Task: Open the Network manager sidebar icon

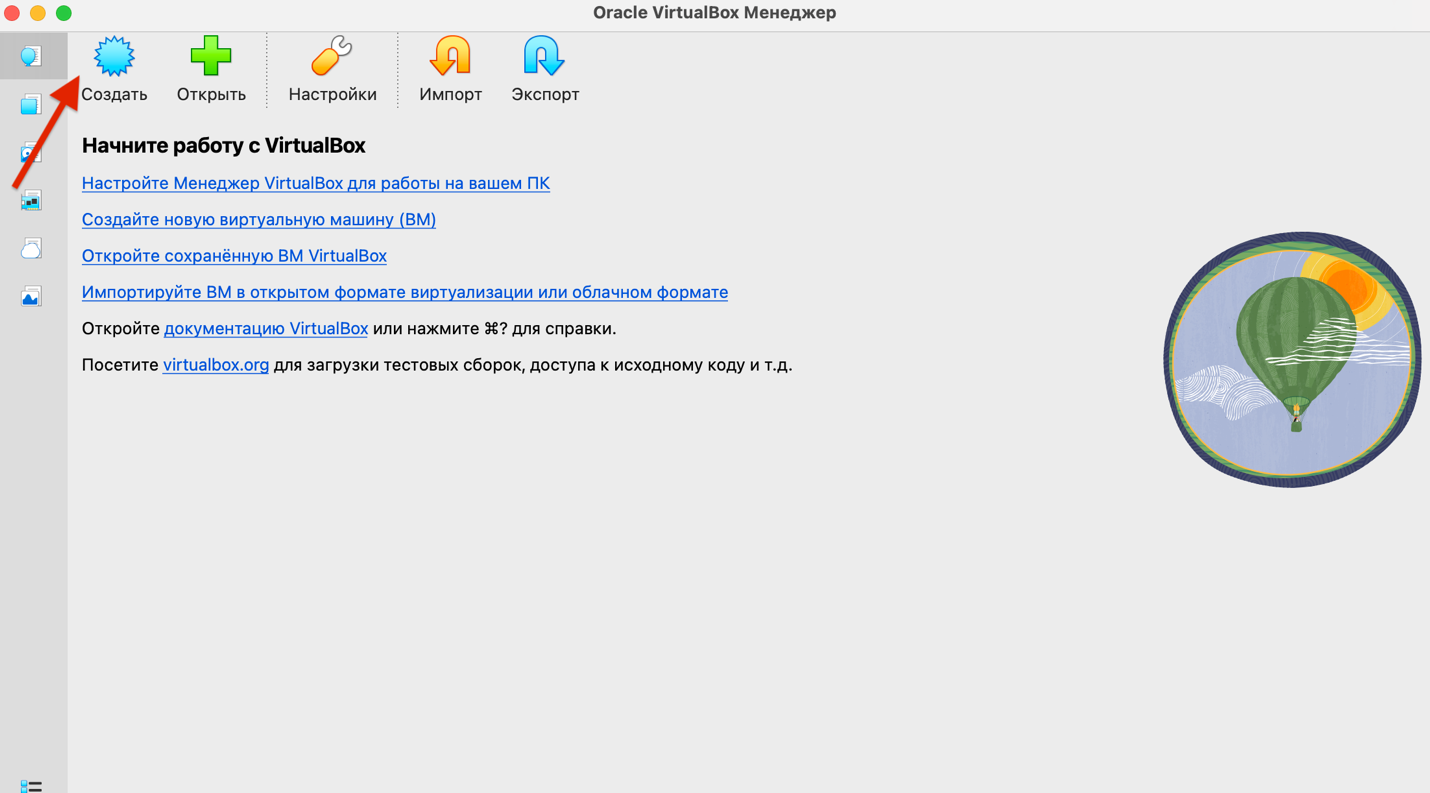Action: pyautogui.click(x=32, y=201)
